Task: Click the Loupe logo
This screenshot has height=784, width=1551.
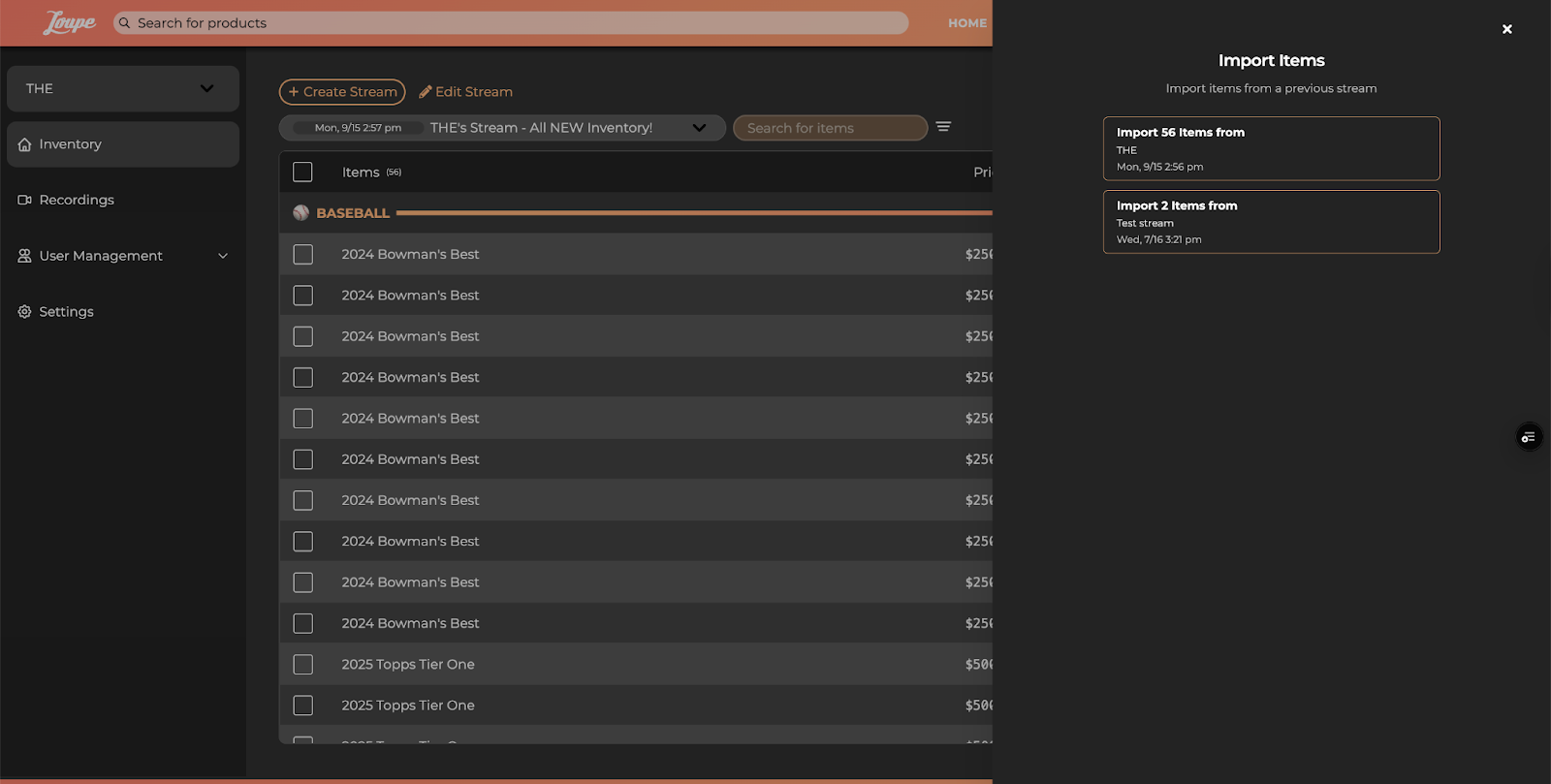Action: pyautogui.click(x=69, y=22)
